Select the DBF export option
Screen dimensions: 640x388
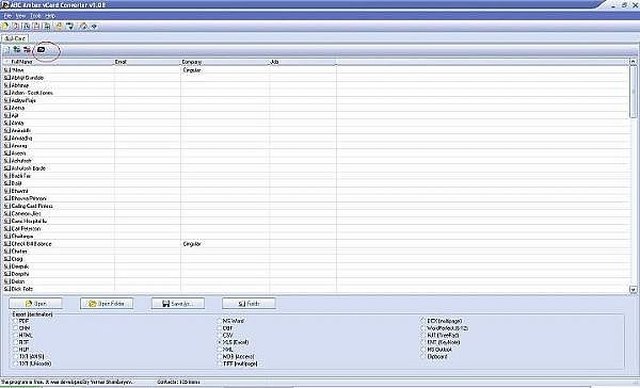coord(225,328)
